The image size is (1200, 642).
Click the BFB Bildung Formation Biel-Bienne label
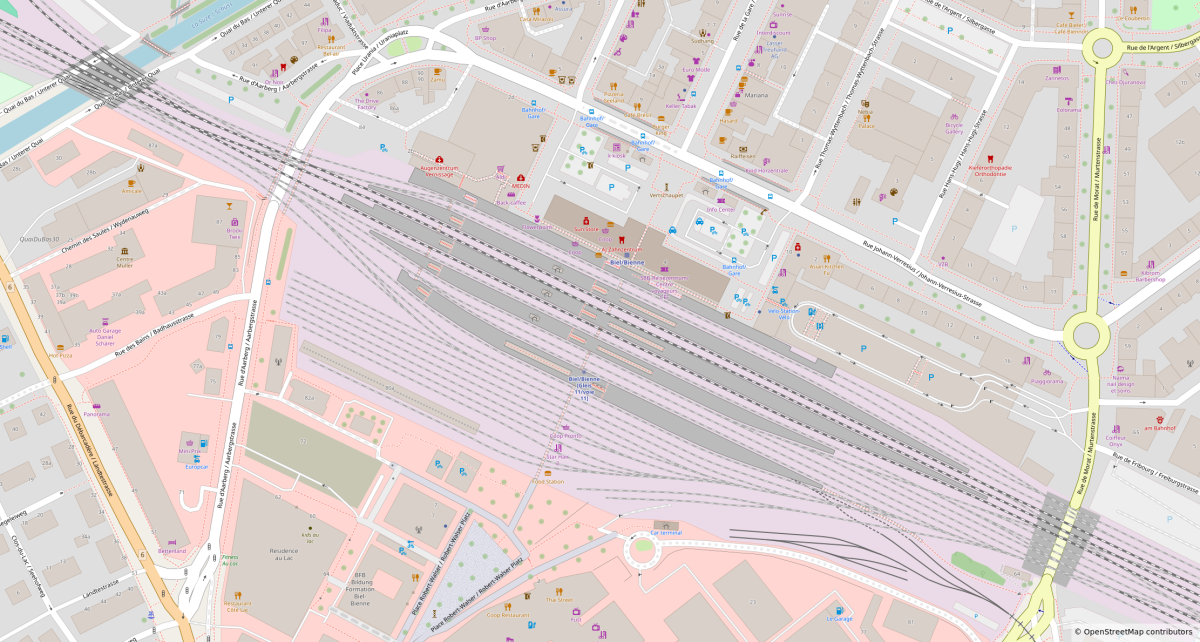click(362, 588)
